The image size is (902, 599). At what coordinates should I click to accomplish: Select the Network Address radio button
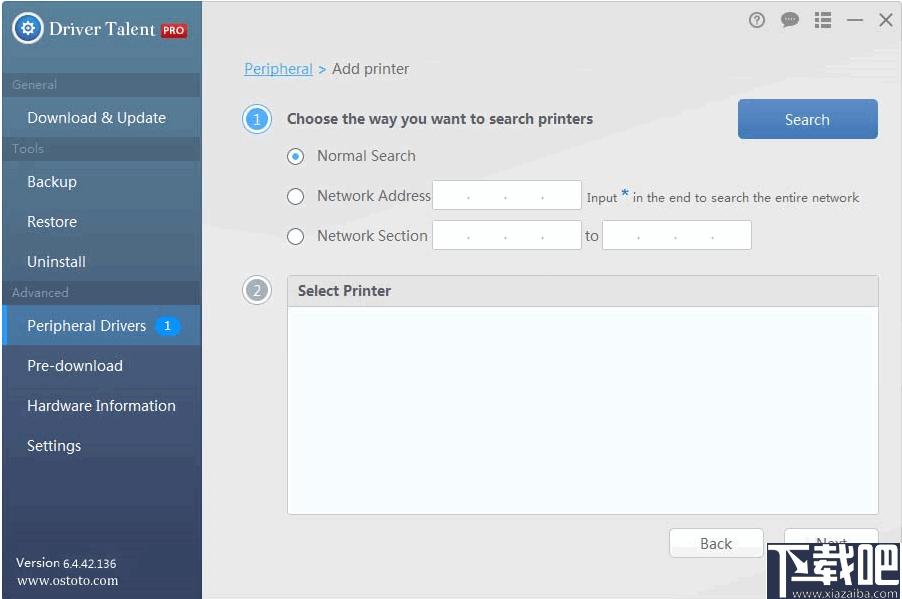pyautogui.click(x=295, y=196)
